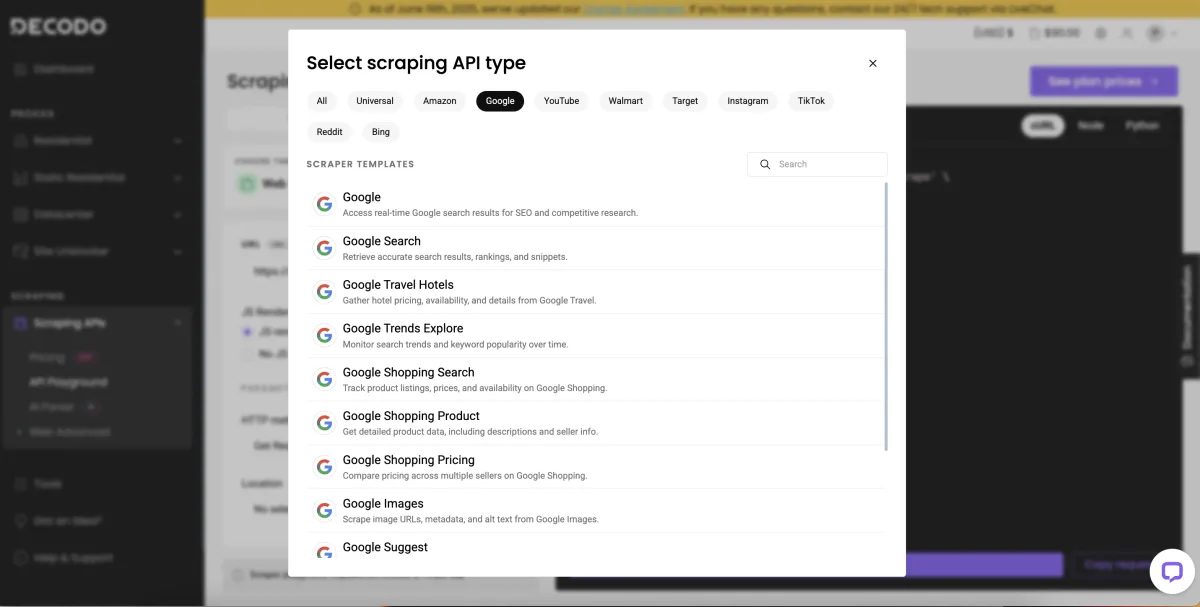
Task: Switch to Node code tab in background
Action: 1091,126
